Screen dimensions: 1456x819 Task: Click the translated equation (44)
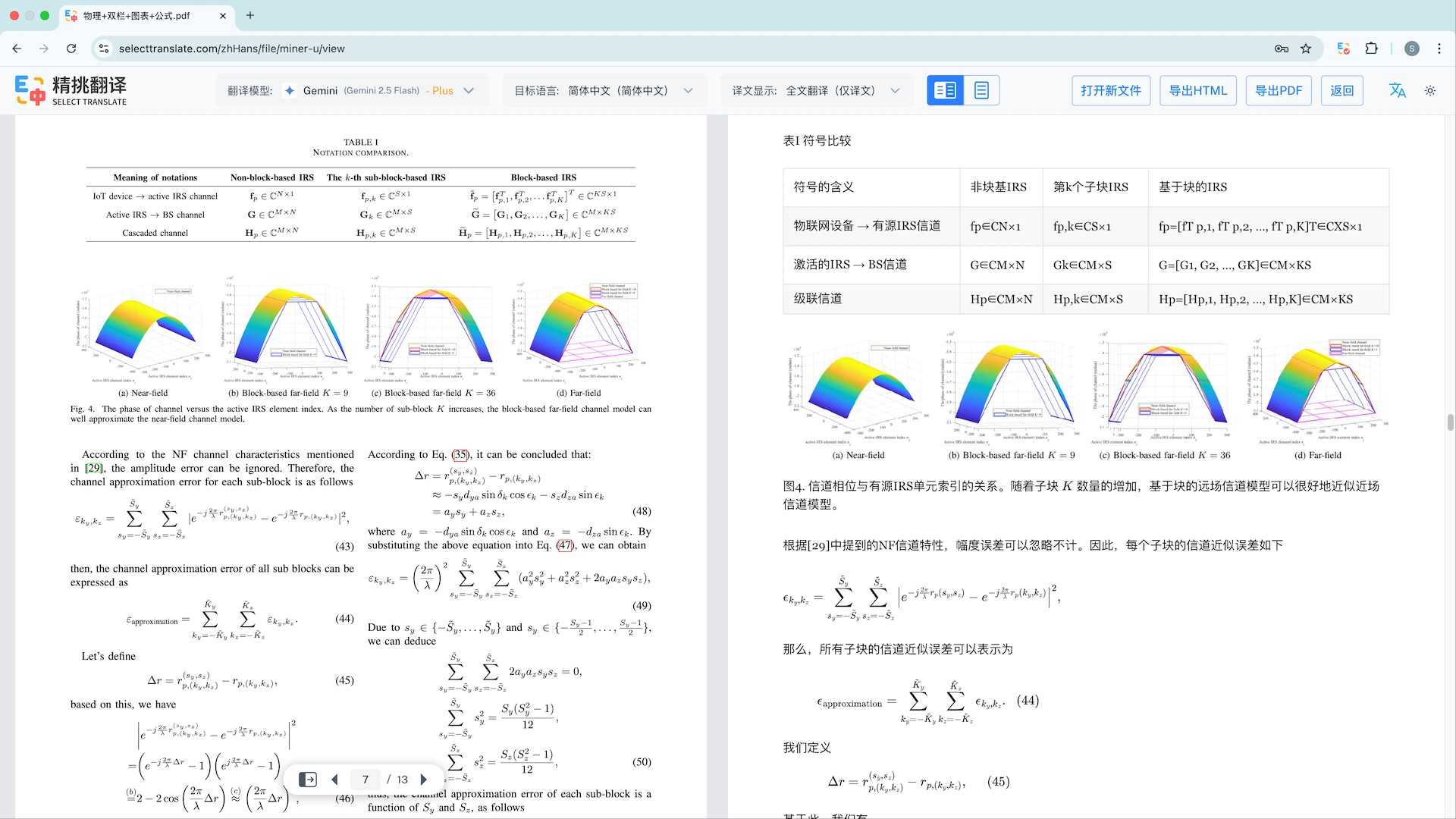pyautogui.click(x=927, y=701)
